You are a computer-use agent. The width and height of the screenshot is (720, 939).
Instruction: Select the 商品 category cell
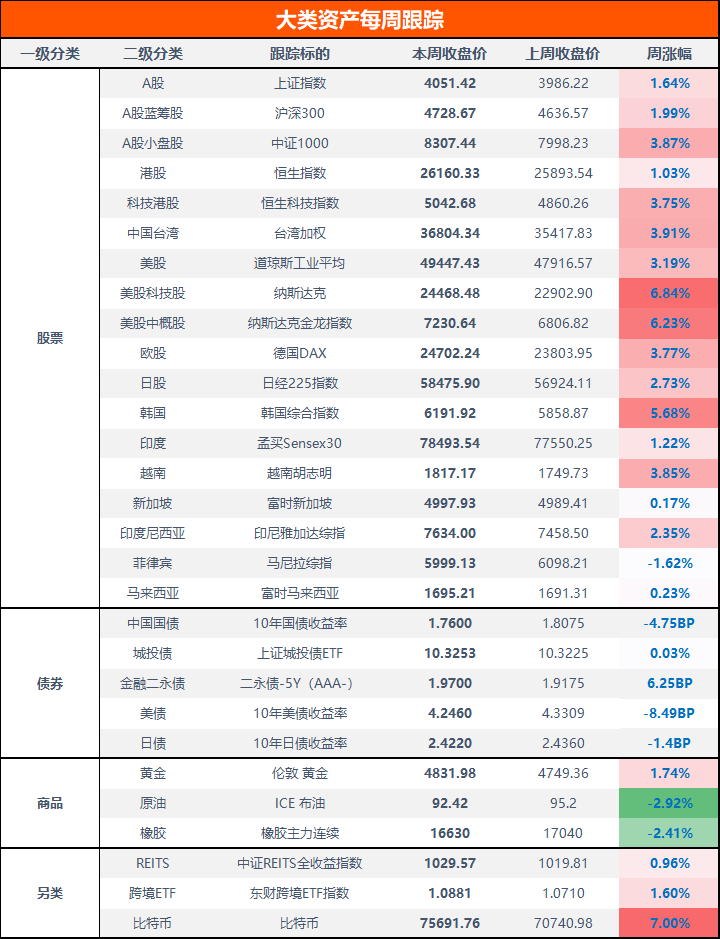pos(50,803)
